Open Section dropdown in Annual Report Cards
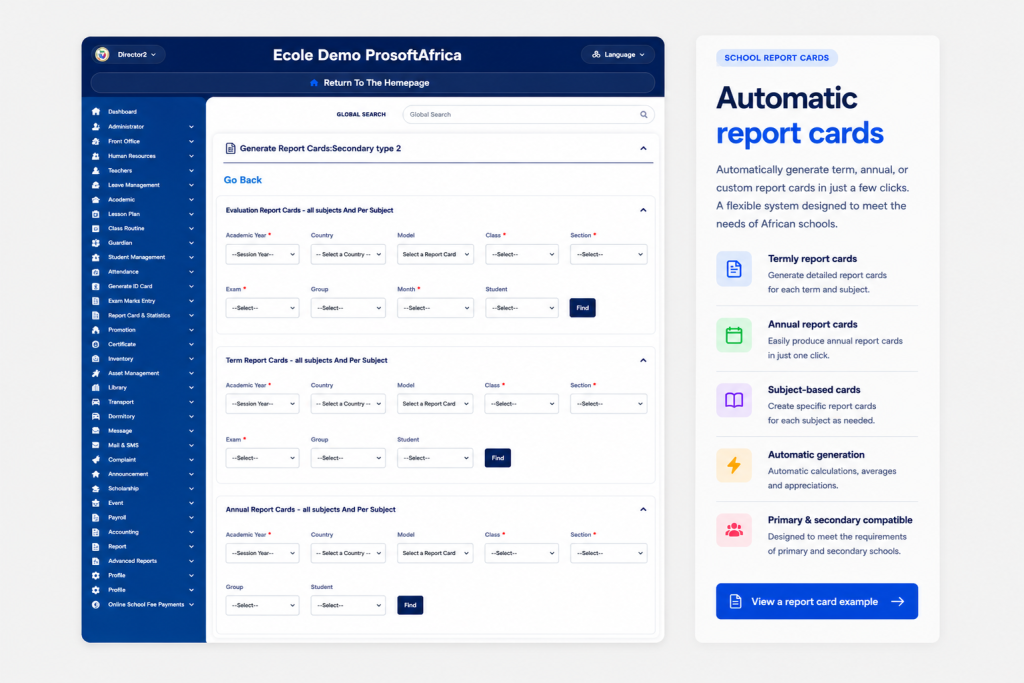Image resolution: width=1024 pixels, height=683 pixels. click(608, 553)
